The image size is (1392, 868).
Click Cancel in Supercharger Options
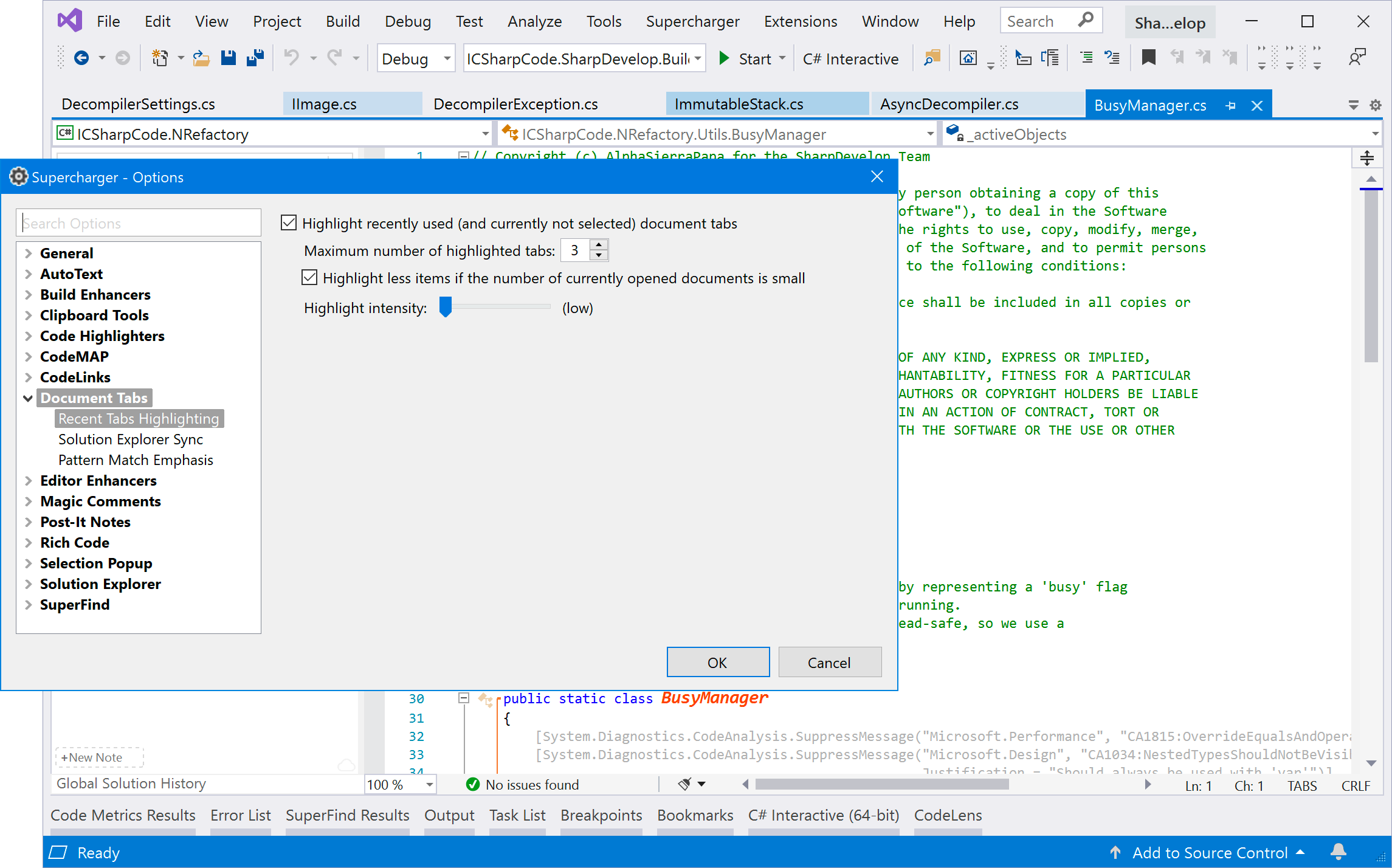click(x=830, y=662)
